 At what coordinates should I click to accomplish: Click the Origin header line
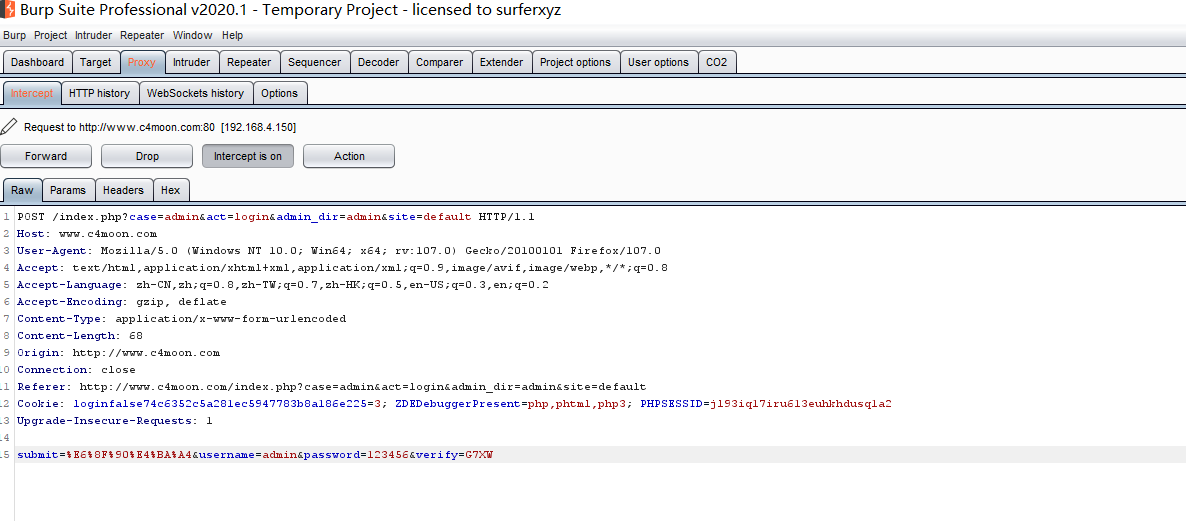(x=119, y=353)
